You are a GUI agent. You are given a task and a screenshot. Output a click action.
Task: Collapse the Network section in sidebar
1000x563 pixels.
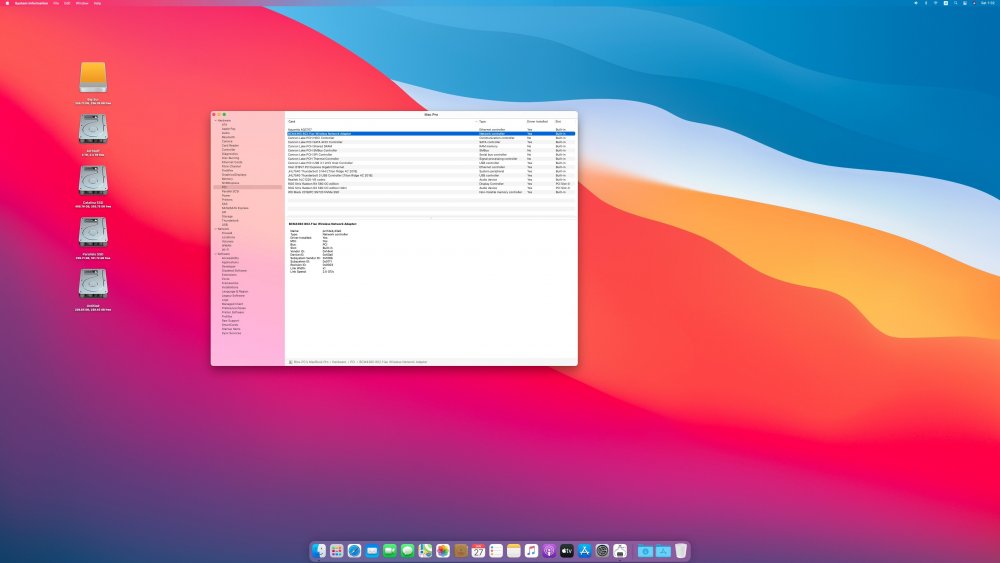(216, 229)
